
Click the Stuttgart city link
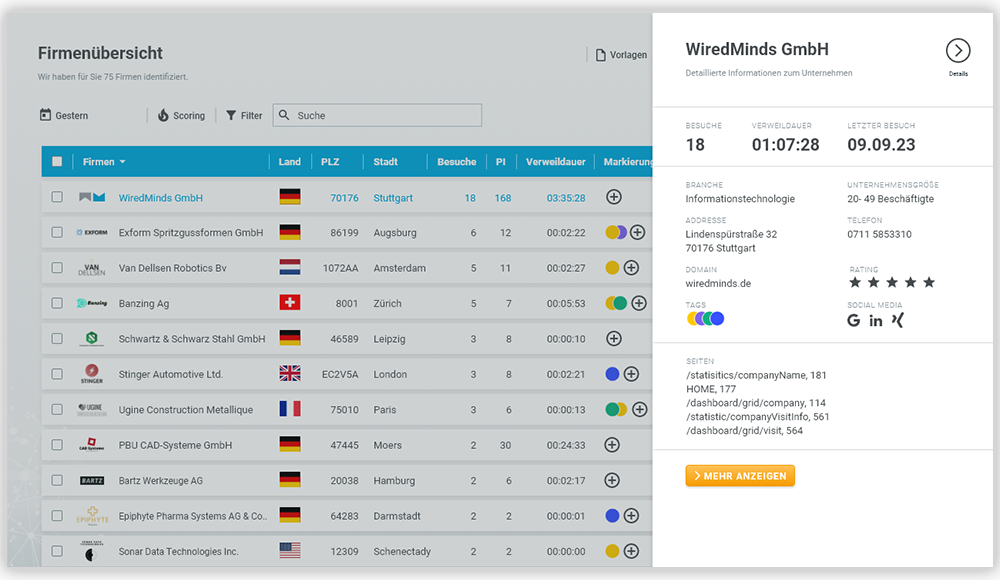point(393,198)
